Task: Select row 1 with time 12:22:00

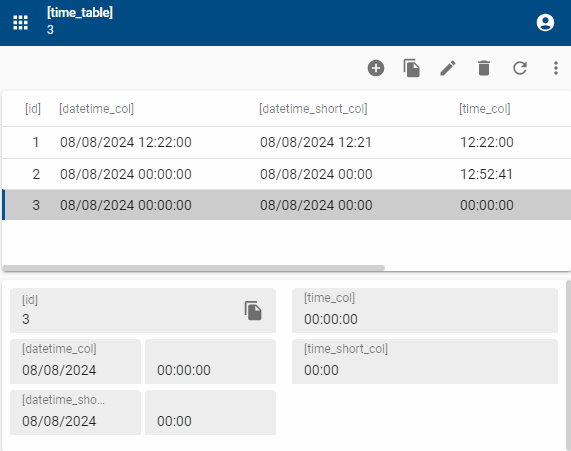Action: (x=287, y=142)
